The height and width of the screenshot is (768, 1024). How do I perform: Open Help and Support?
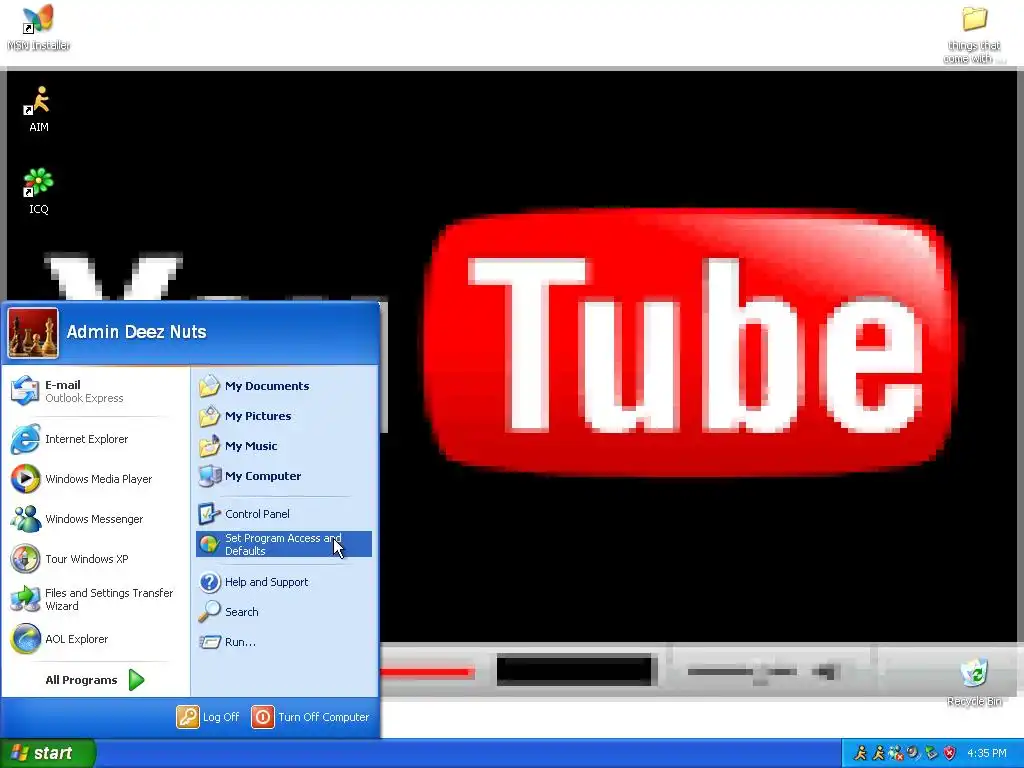(283, 582)
